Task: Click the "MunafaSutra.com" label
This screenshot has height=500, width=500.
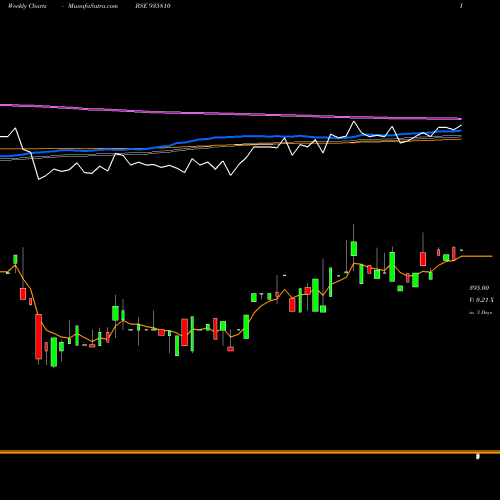Action: (93, 6)
